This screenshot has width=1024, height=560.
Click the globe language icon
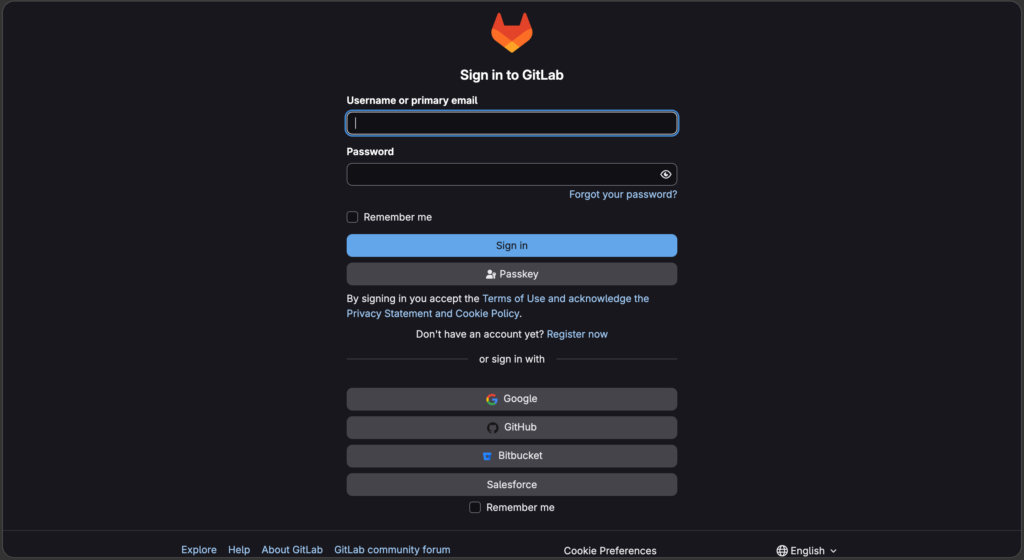[782, 551]
